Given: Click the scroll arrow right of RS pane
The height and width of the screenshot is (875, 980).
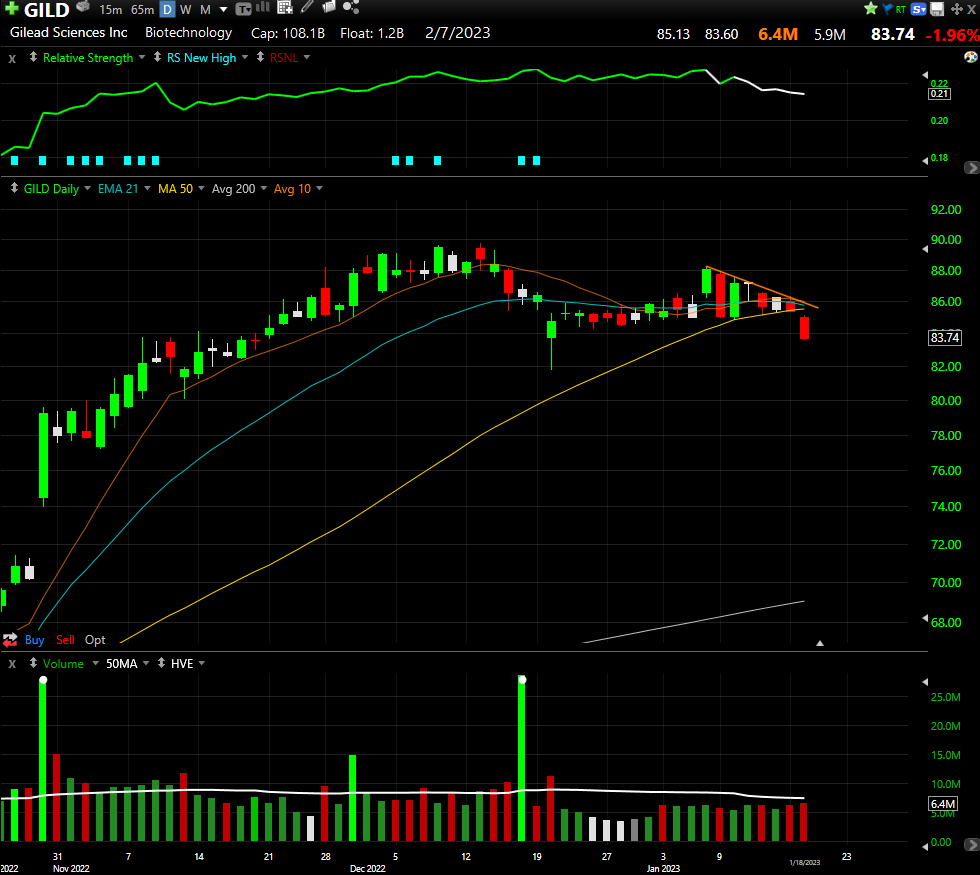Looking at the screenshot, I should point(972,168).
